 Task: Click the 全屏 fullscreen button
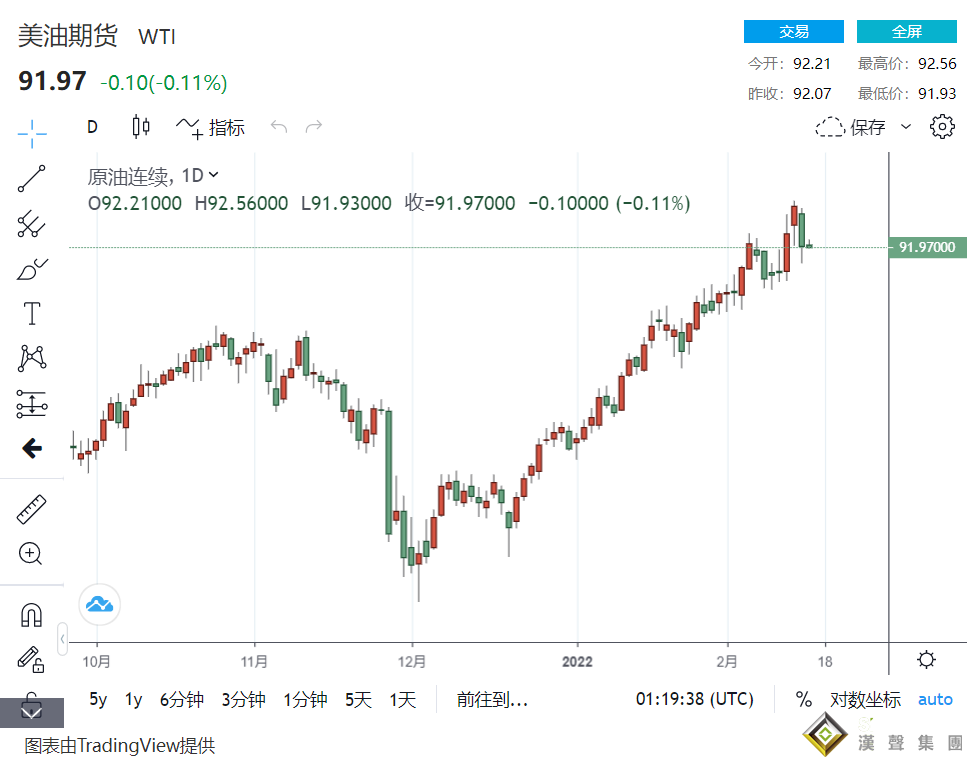[906, 32]
